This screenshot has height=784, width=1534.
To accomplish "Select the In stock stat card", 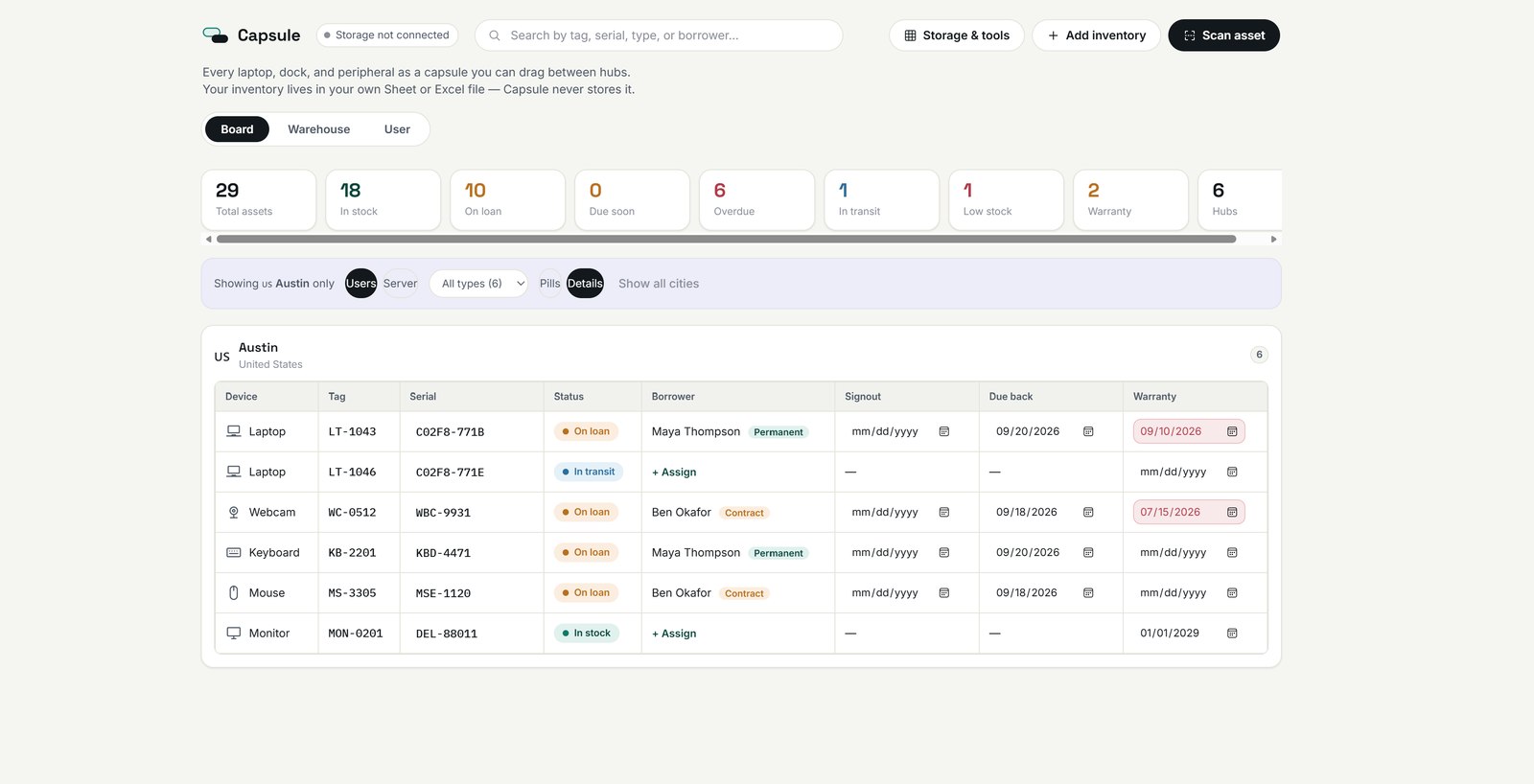I will click(383, 200).
